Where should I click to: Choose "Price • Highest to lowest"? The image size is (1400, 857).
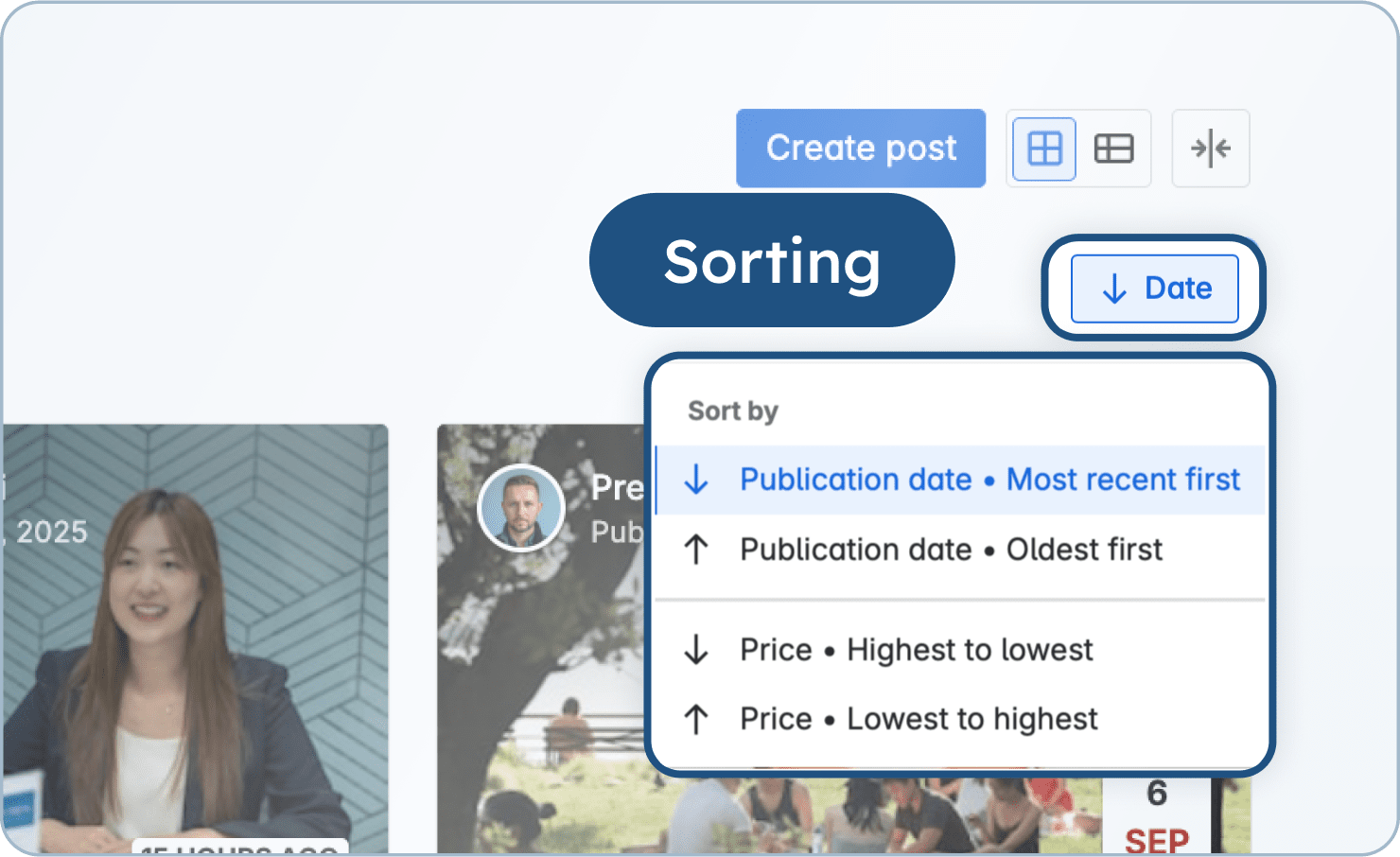(x=915, y=650)
